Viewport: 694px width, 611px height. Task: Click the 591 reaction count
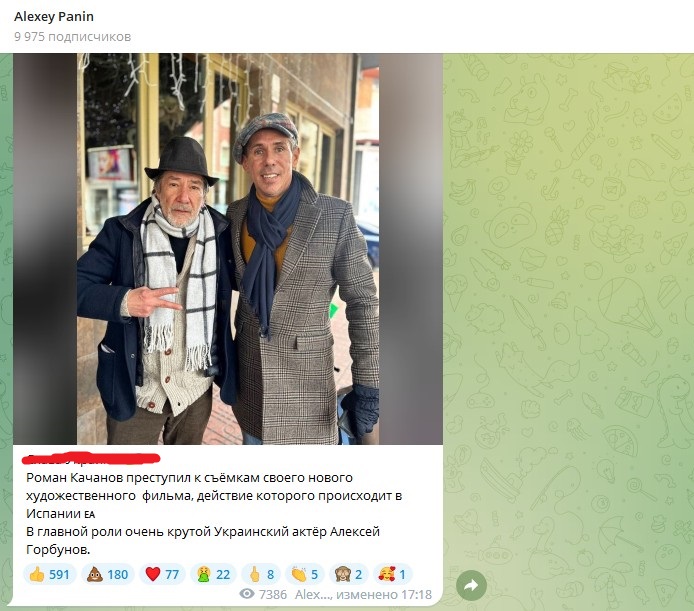[x=59, y=575]
